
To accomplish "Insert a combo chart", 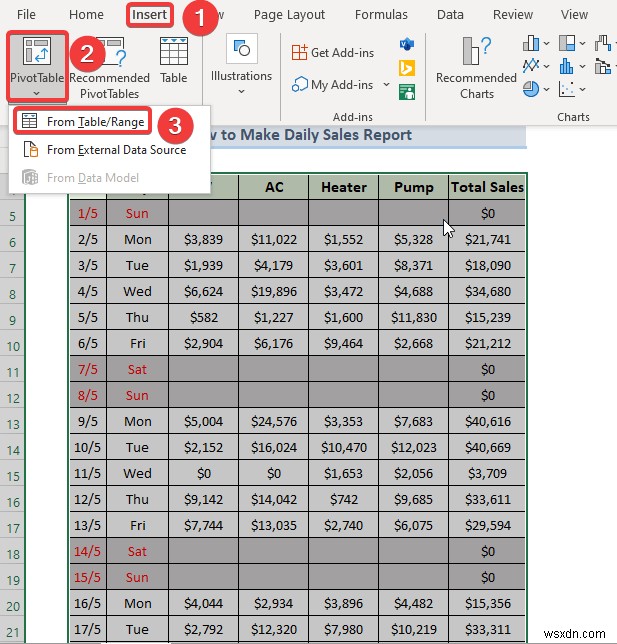I will [603, 65].
